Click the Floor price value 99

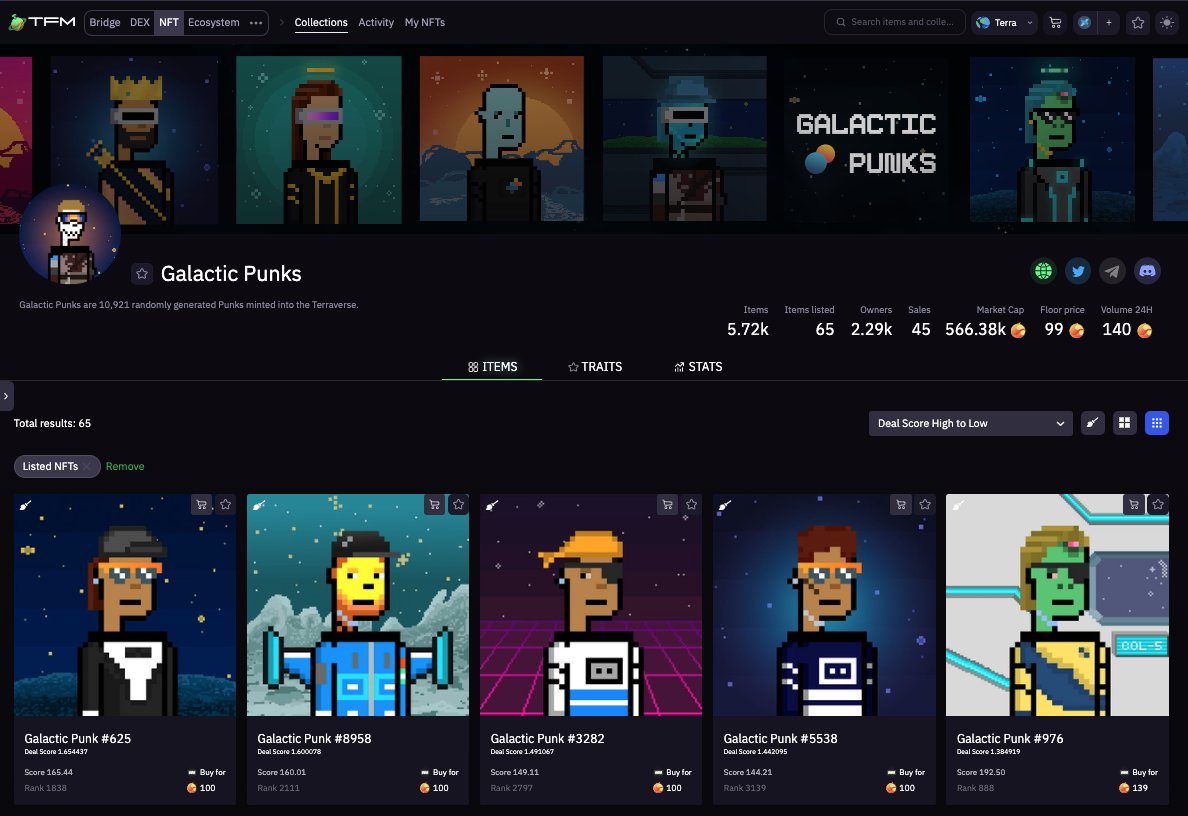pos(1054,330)
